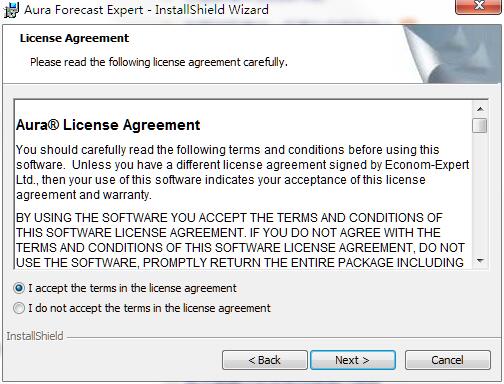Go back with the Back button
The height and width of the screenshot is (384, 504).
(x=265, y=360)
